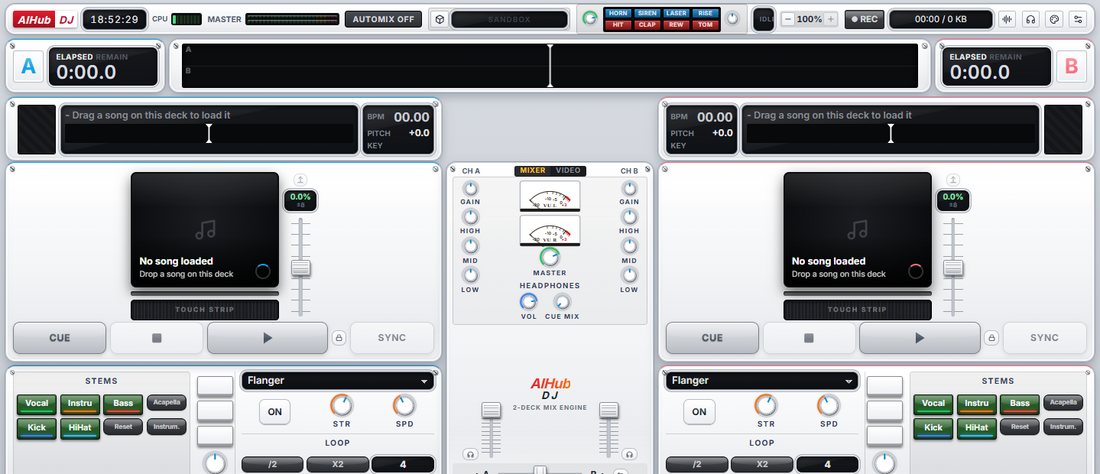This screenshot has width=1100, height=474.
Task: Toggle the Bass stem on deck A
Action: (123, 404)
